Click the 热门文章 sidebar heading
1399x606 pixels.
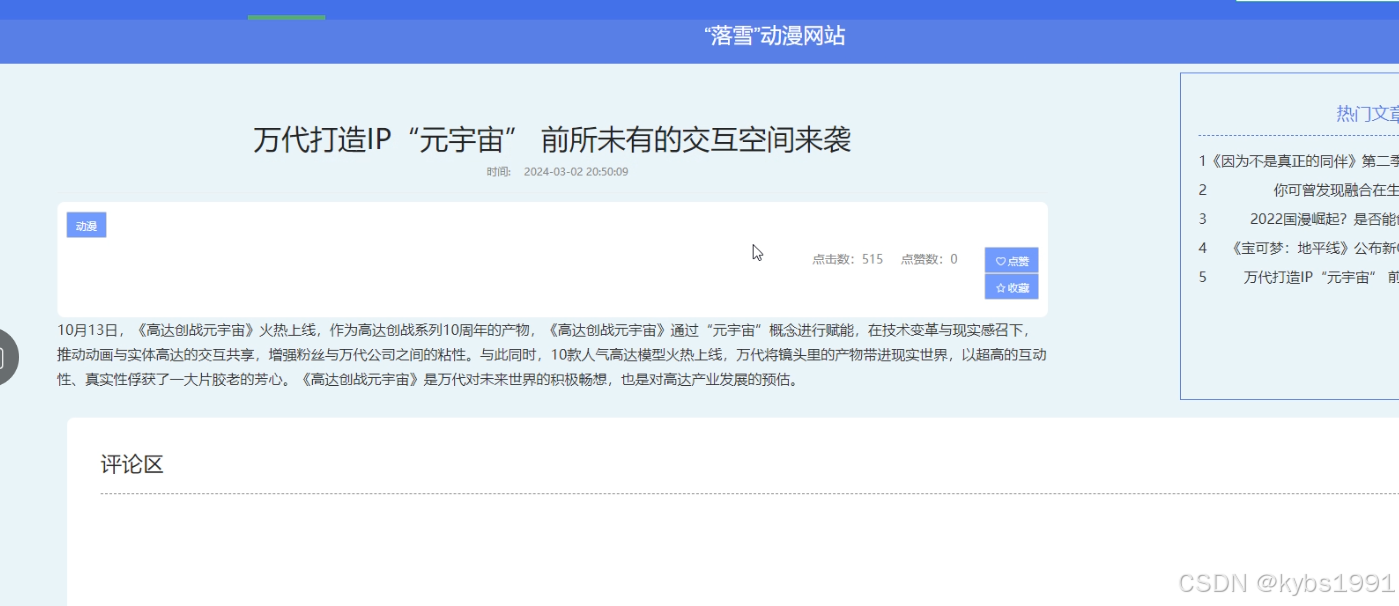[x=1367, y=114]
